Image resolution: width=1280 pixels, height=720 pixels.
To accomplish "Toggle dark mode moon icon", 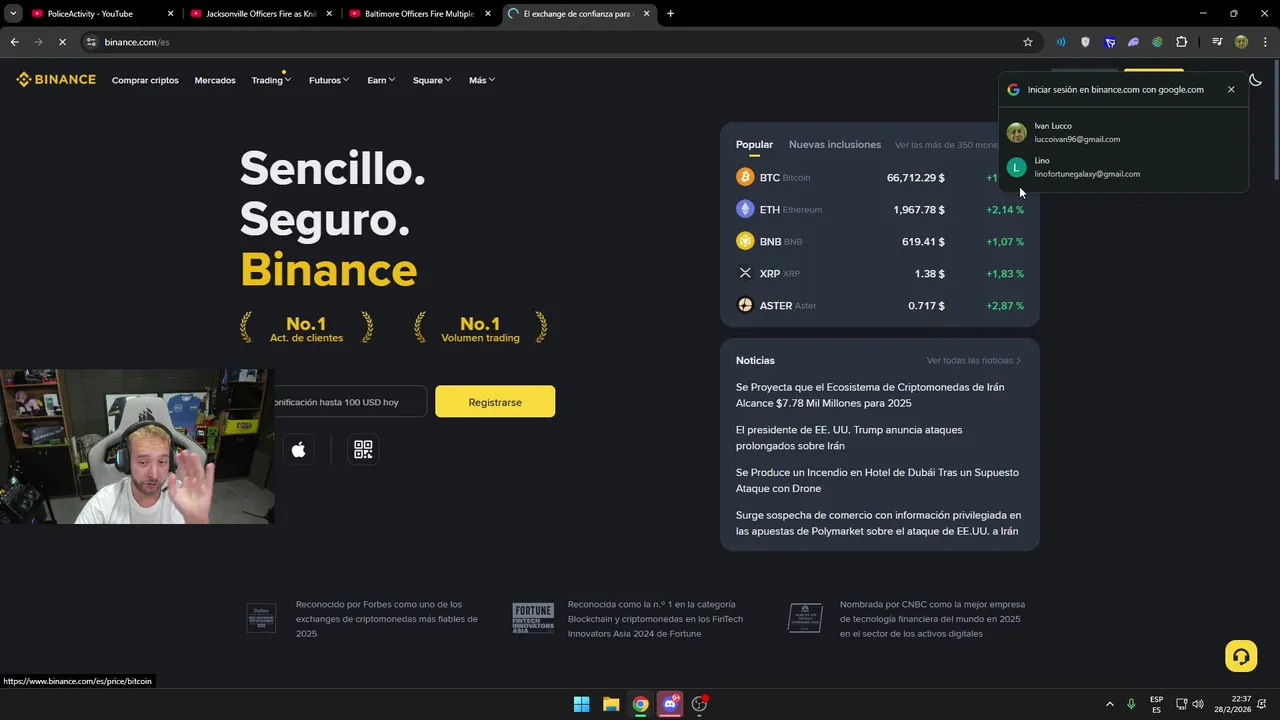I will (x=1255, y=80).
